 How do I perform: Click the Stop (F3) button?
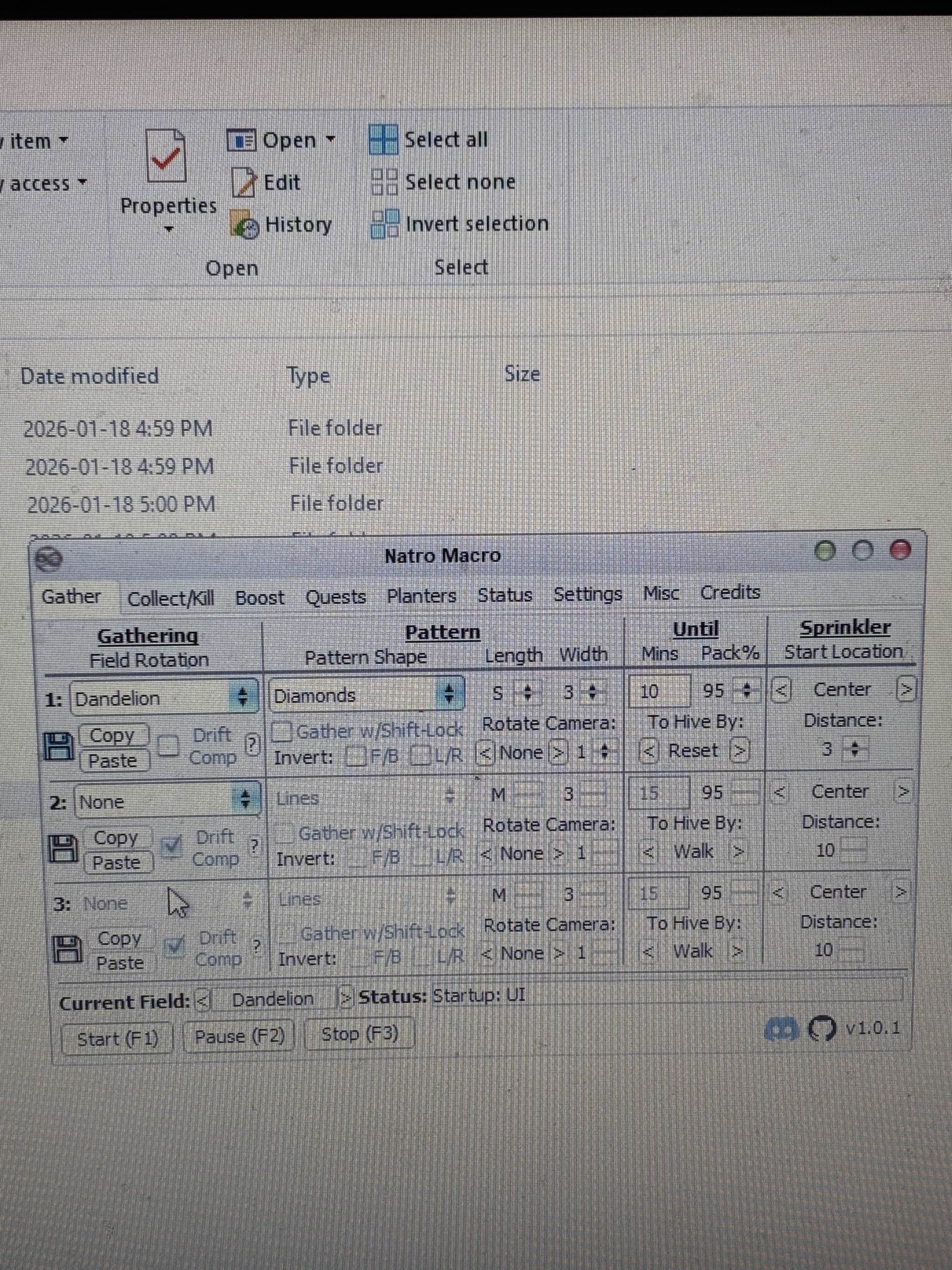(x=359, y=1034)
